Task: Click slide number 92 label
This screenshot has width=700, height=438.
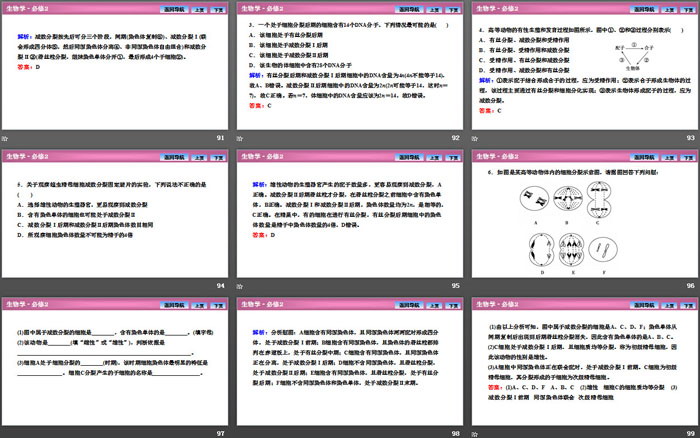Action: [x=455, y=138]
